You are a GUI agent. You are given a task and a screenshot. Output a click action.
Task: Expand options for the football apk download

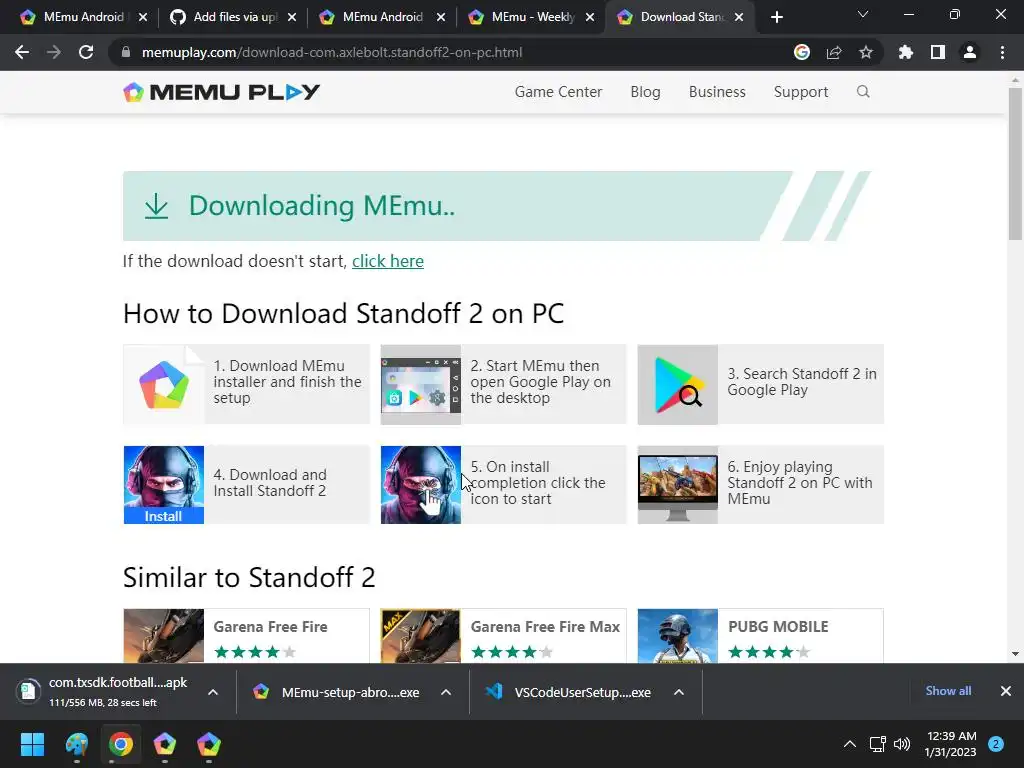[213, 692]
